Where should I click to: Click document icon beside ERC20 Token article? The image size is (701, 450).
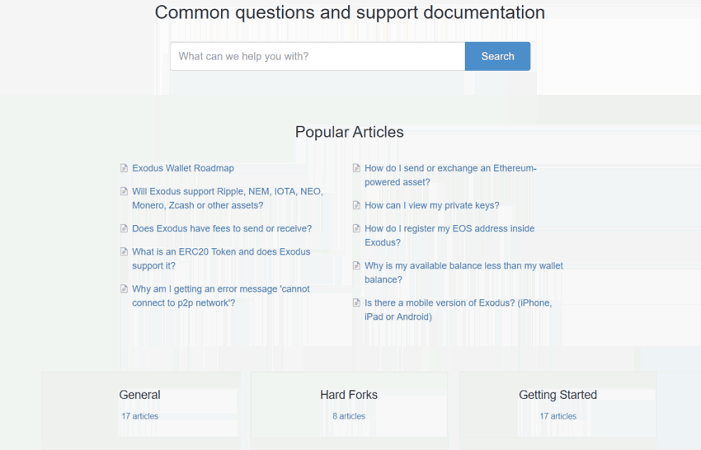point(124,252)
